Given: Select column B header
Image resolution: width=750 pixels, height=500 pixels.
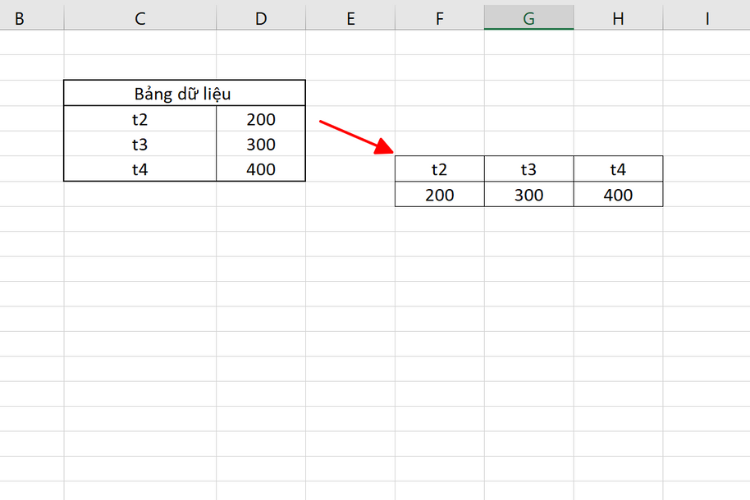Looking at the screenshot, I should [x=32, y=18].
